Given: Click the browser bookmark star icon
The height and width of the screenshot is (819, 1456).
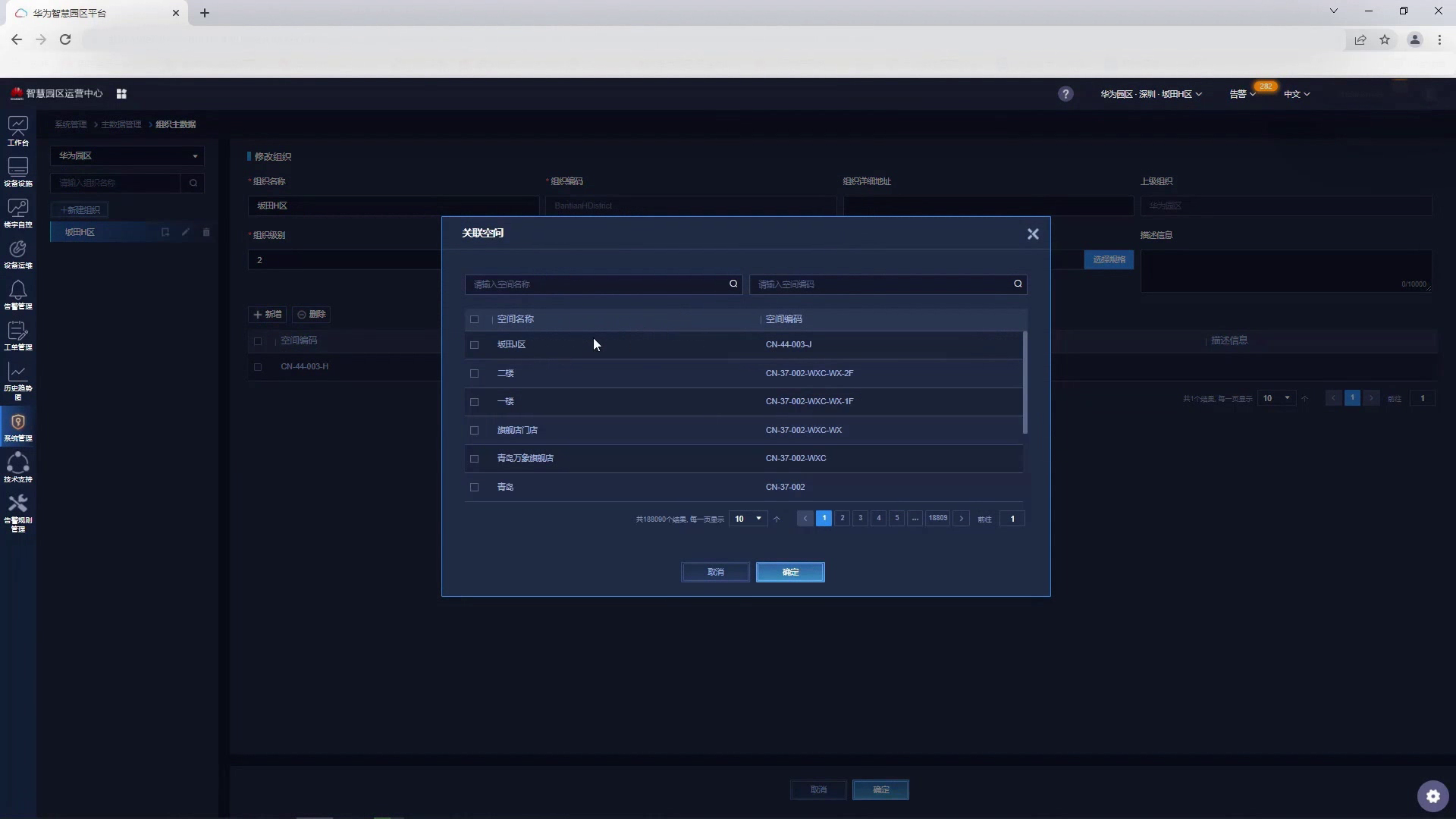Looking at the screenshot, I should tap(1385, 39).
